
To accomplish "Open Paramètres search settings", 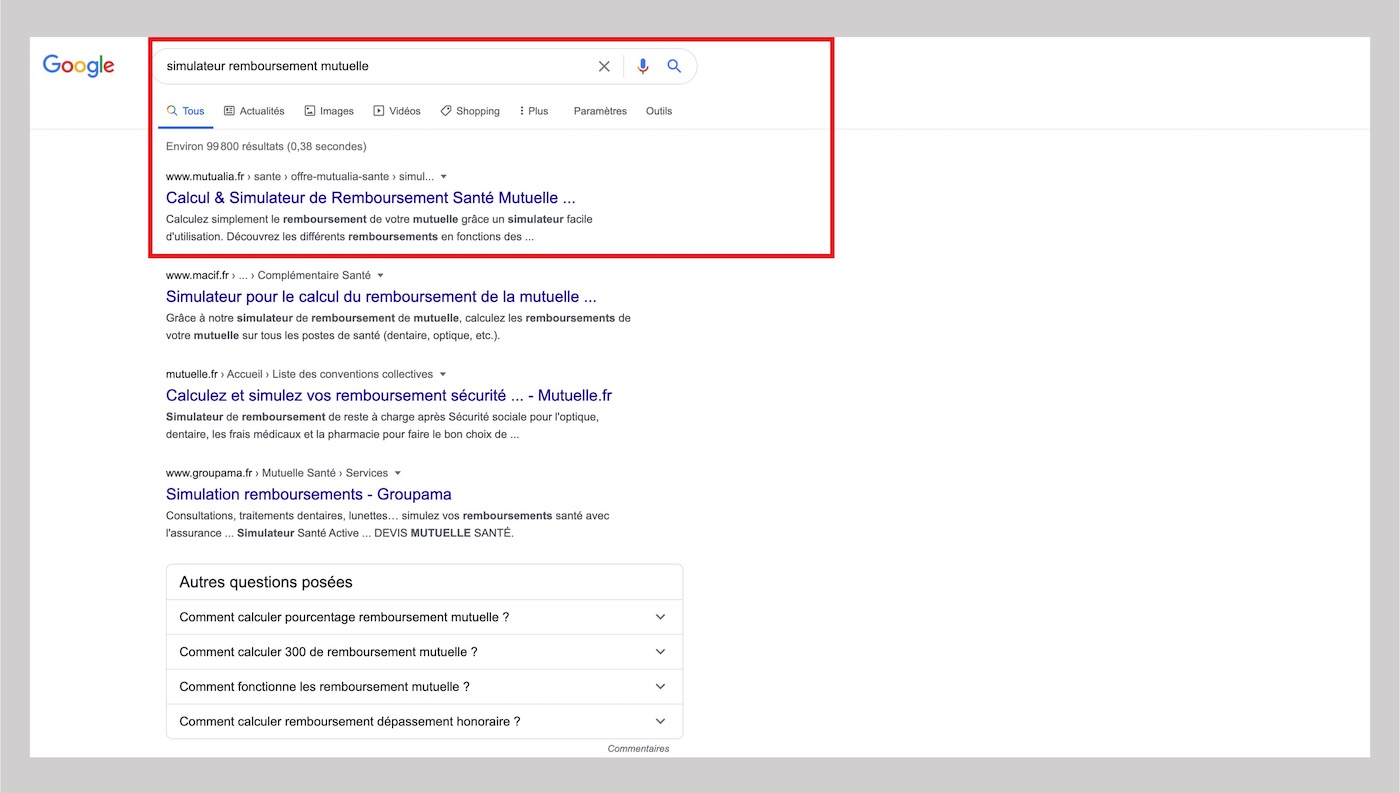I will 600,111.
